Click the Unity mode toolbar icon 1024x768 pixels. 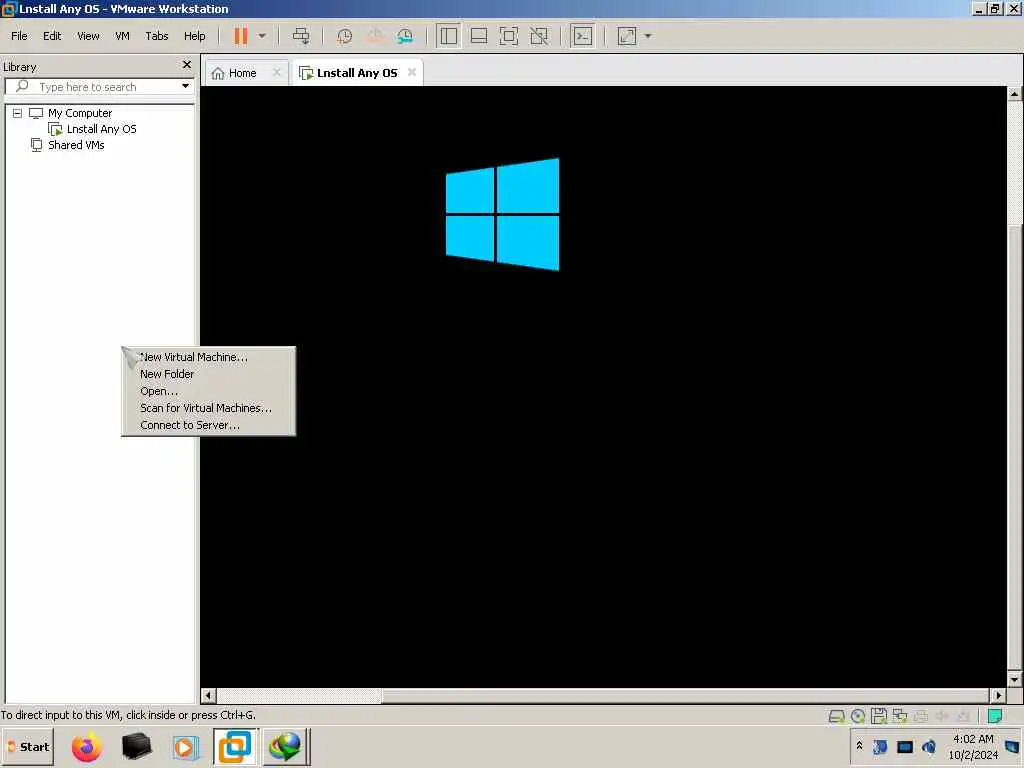coord(539,36)
